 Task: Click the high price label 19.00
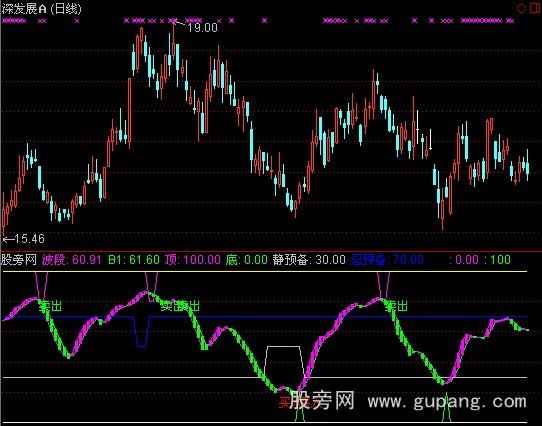202,27
